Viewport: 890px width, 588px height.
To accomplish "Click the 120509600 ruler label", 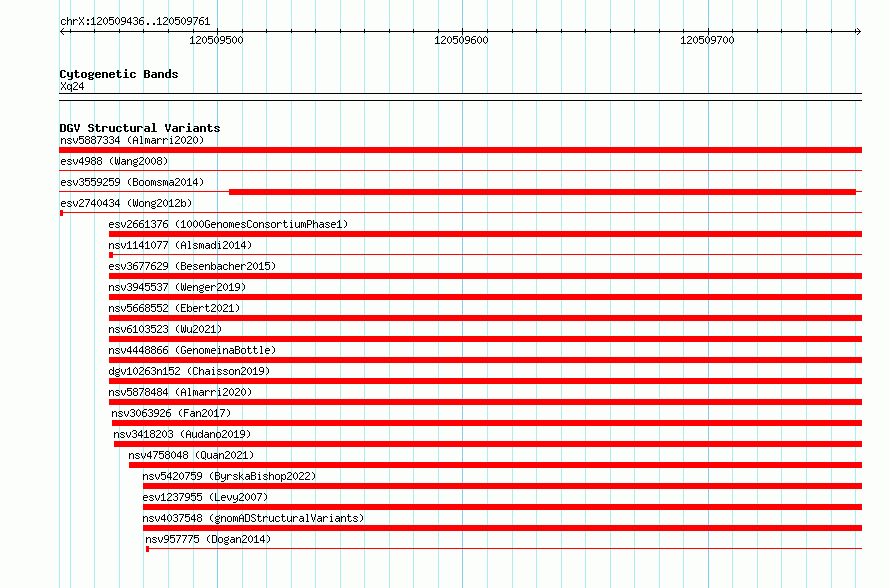I will [461, 40].
